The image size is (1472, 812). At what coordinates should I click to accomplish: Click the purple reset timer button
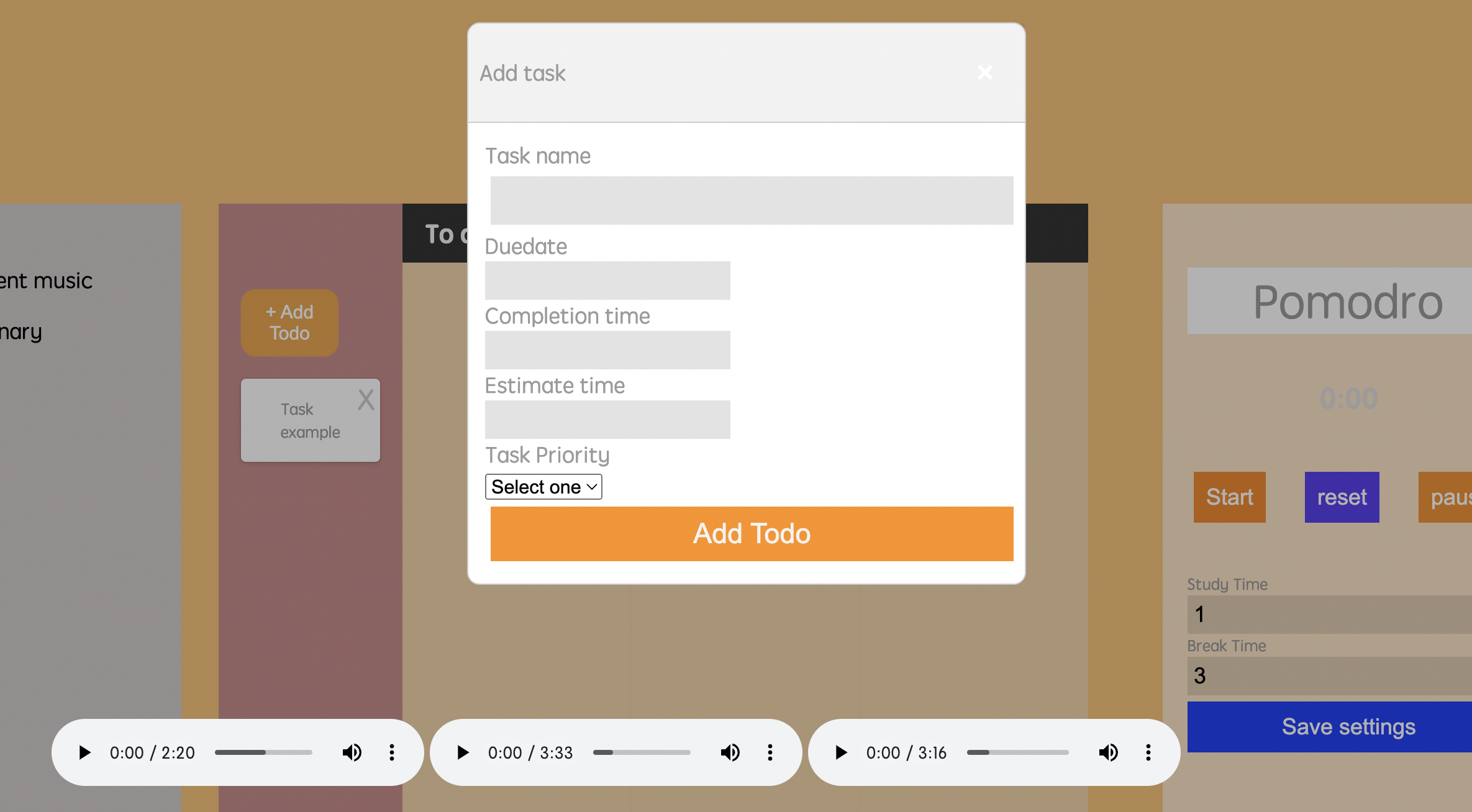point(1342,497)
